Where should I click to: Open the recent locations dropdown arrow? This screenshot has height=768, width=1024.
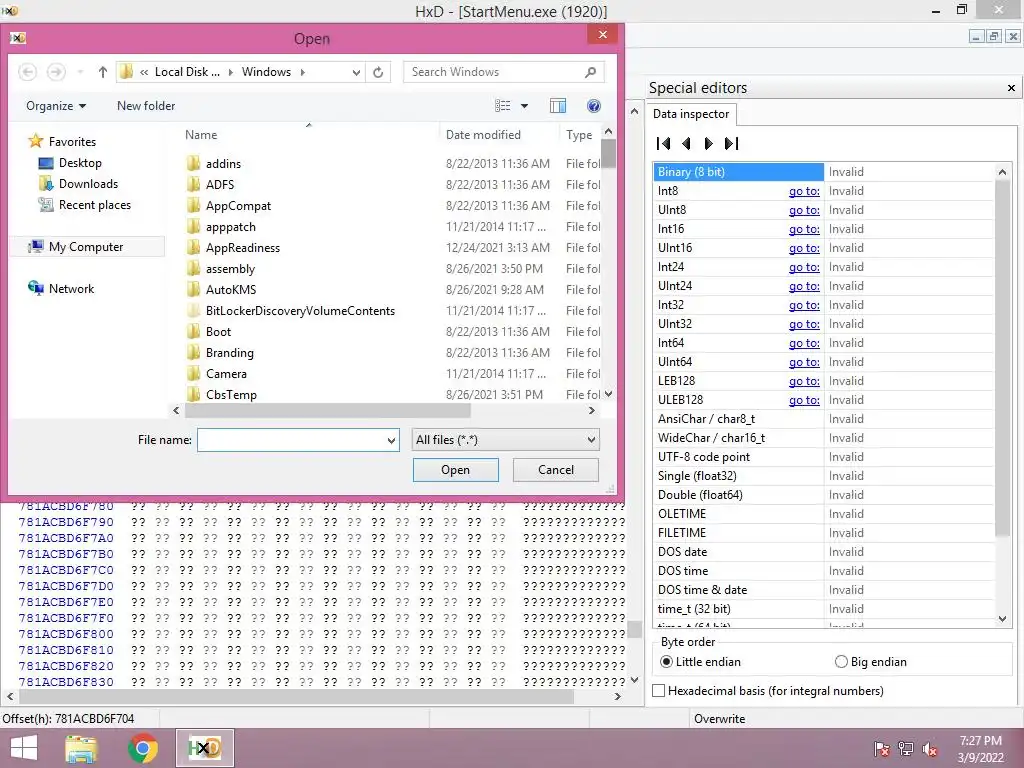[80, 72]
